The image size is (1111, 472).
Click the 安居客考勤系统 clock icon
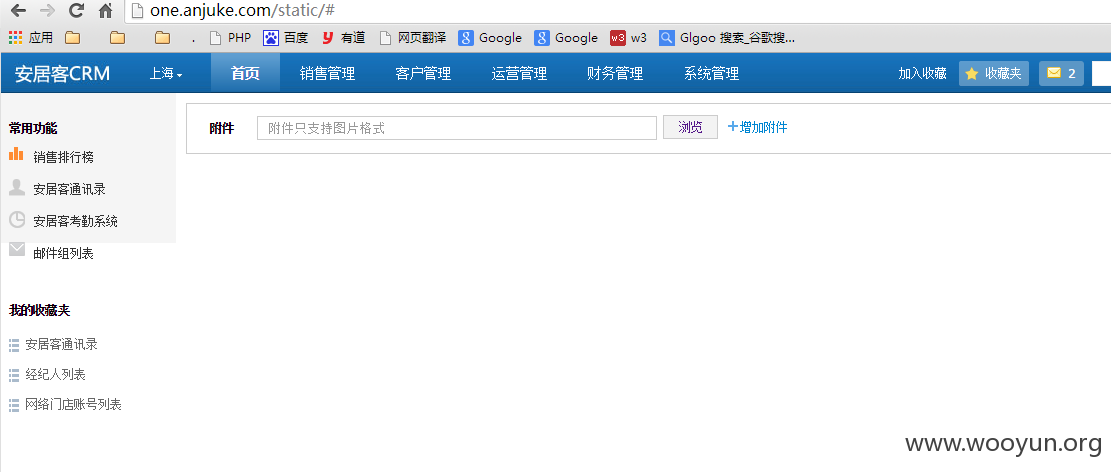click(17, 219)
